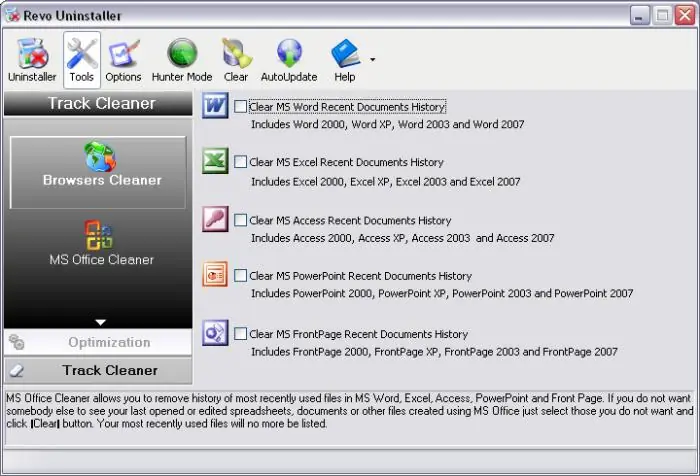Click text 'Includes FrontPage 2000, FrontPage XP'
This screenshot has height=476, width=700.
345,352
